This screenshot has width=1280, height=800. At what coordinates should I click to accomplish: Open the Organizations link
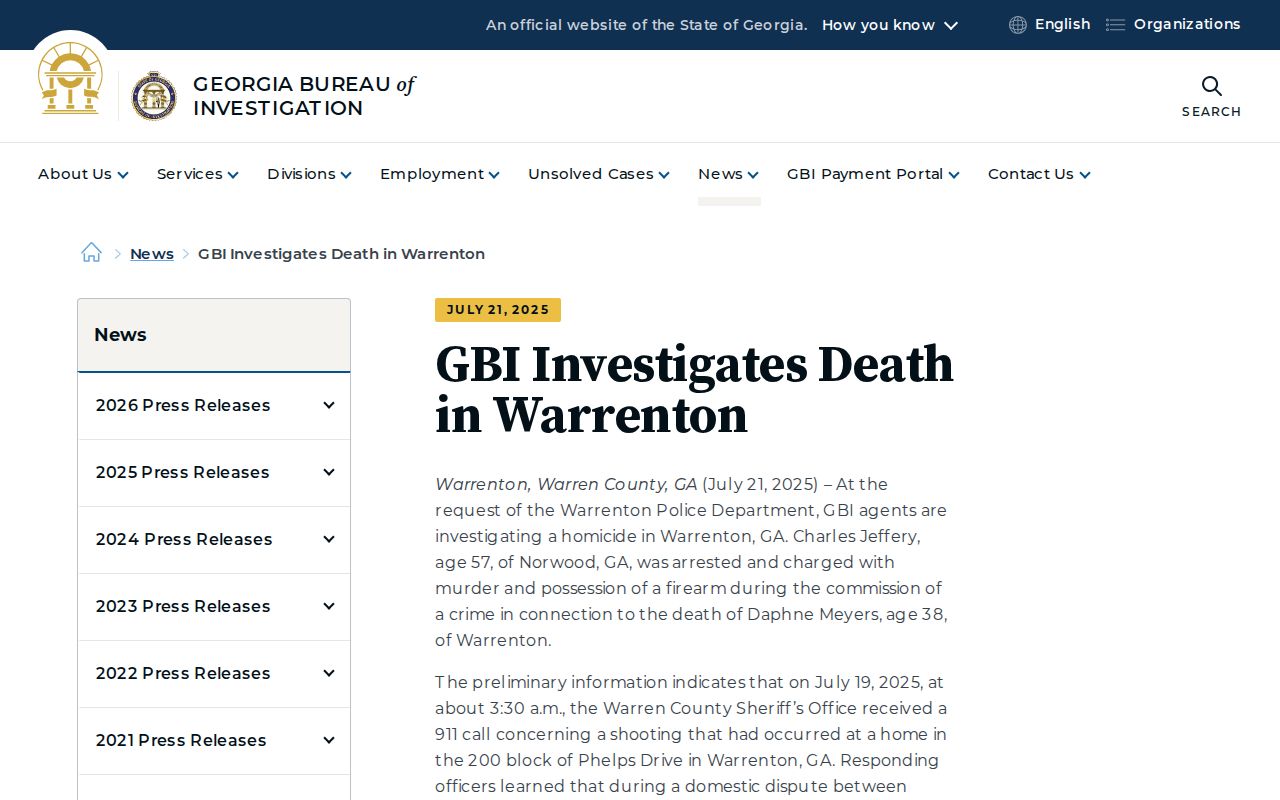click(1187, 24)
